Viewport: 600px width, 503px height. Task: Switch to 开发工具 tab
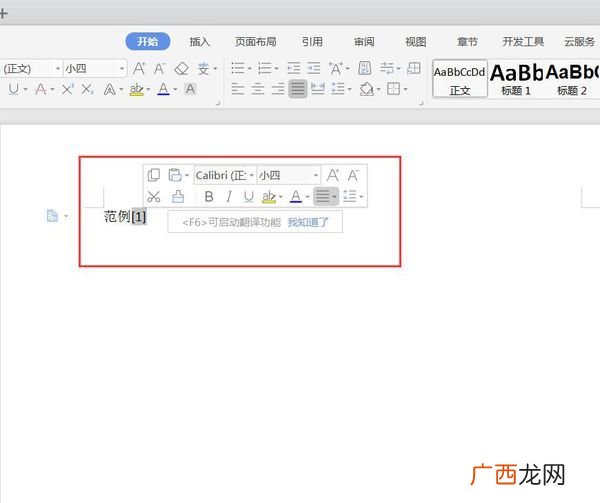523,41
